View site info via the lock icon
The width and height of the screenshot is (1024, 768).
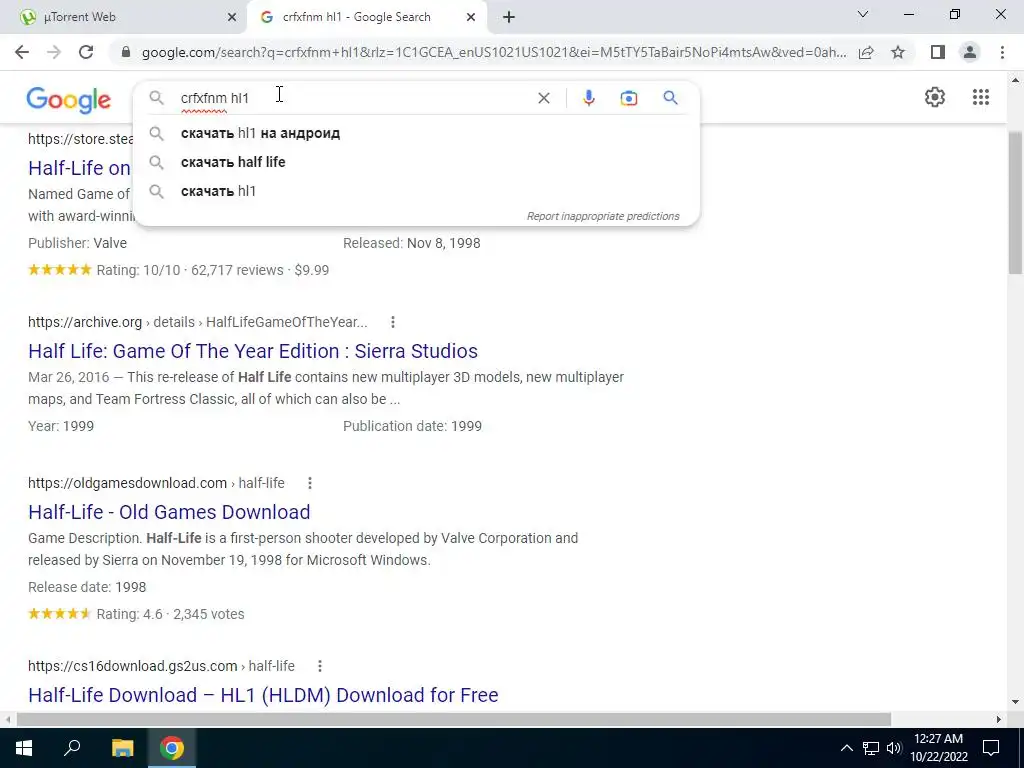pos(126,52)
